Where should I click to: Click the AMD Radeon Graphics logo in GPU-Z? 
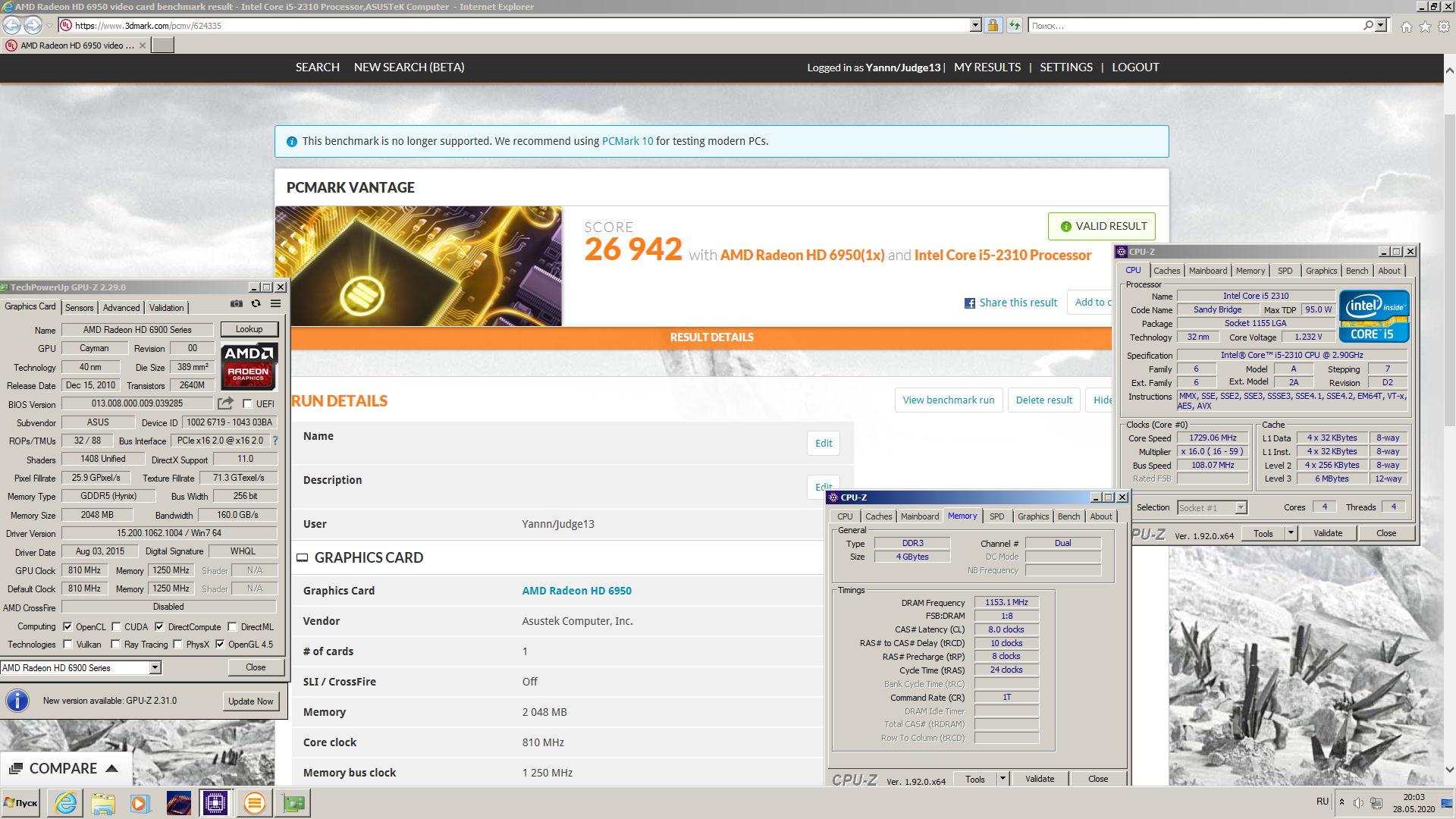249,366
